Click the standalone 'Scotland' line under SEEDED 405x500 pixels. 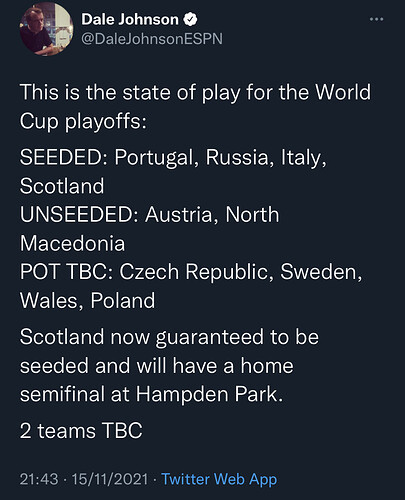tap(62, 186)
